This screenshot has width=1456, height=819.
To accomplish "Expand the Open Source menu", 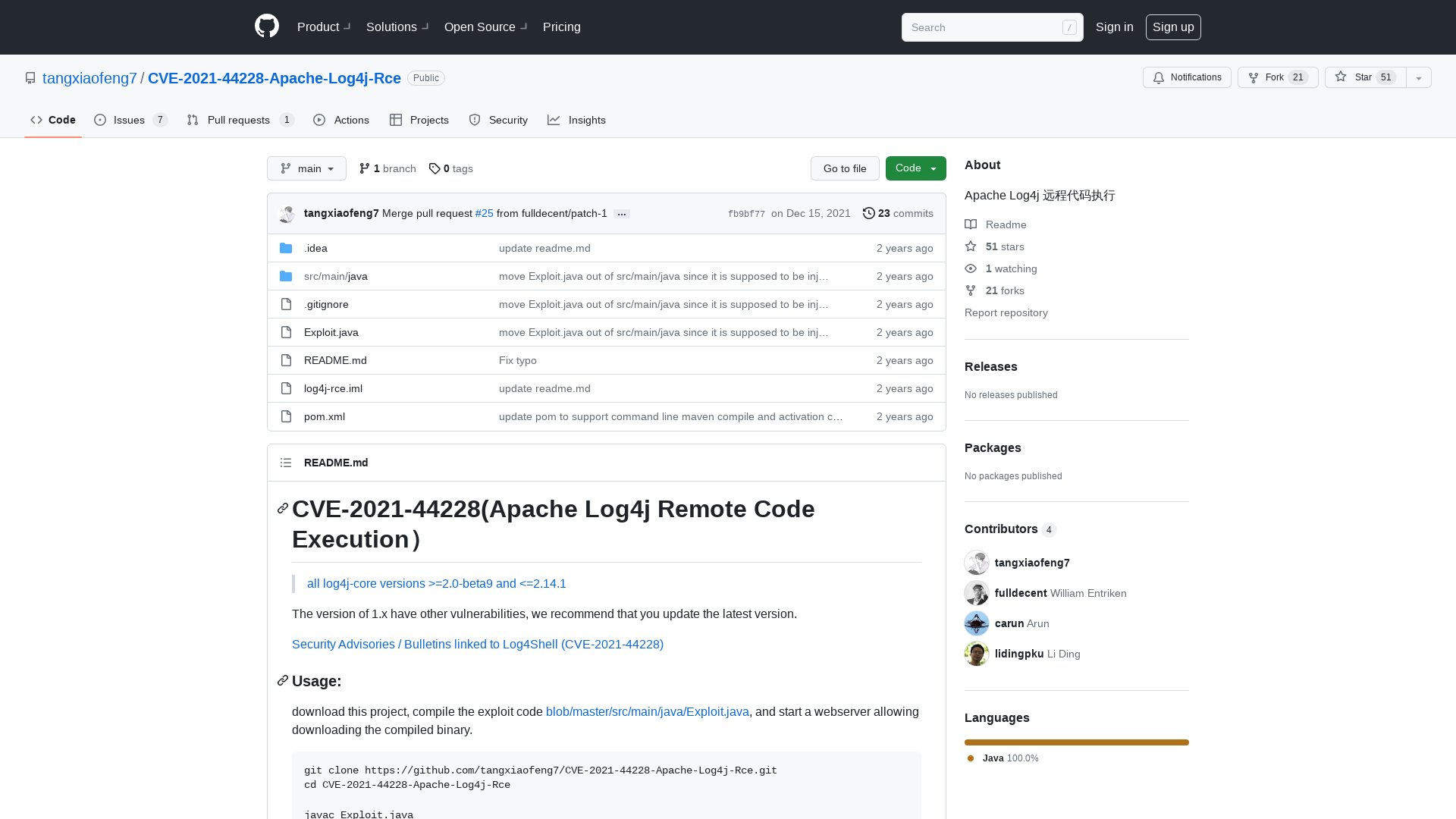I will 485,27.
